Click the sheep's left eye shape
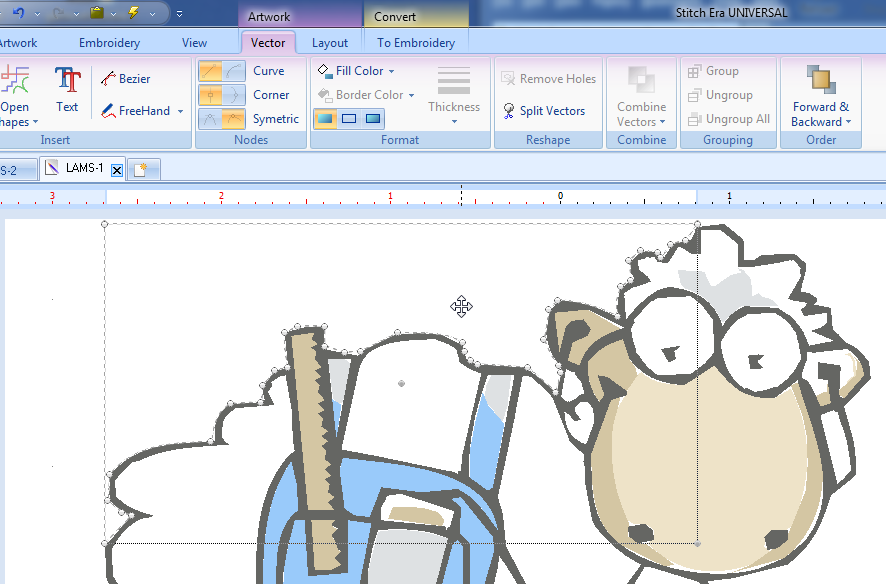886x584 pixels. tap(672, 334)
